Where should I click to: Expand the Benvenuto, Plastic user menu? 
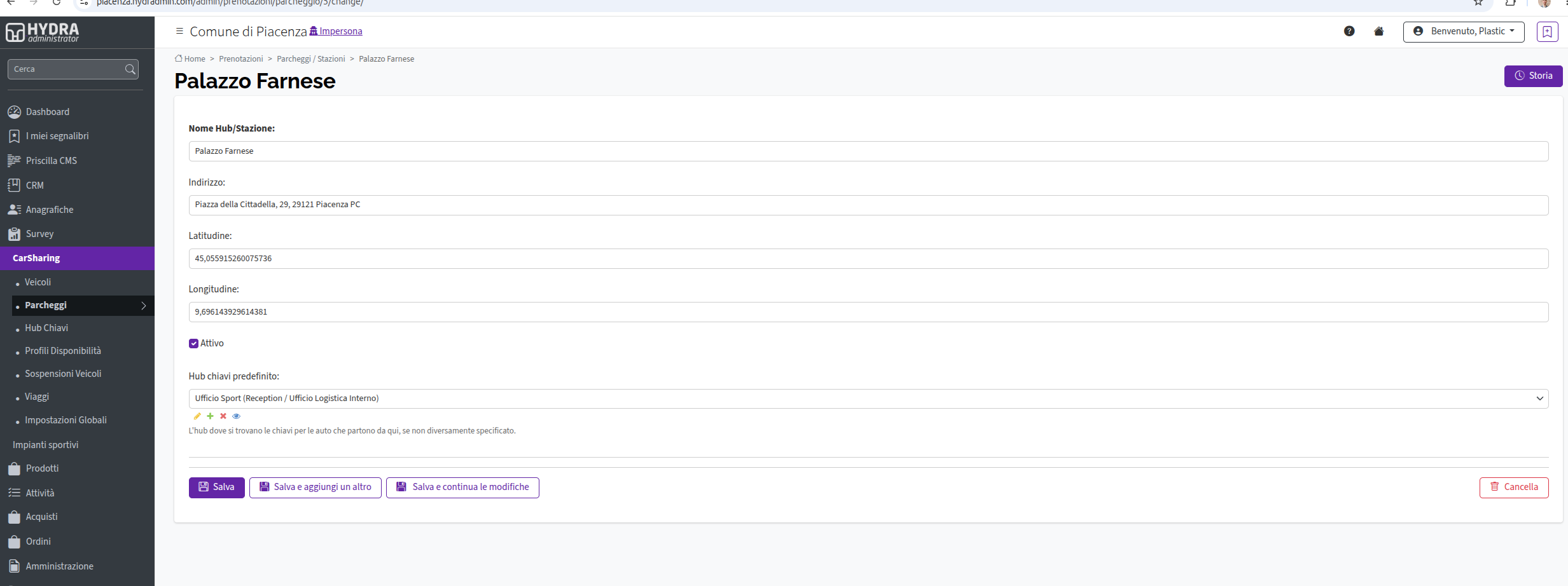point(1464,32)
